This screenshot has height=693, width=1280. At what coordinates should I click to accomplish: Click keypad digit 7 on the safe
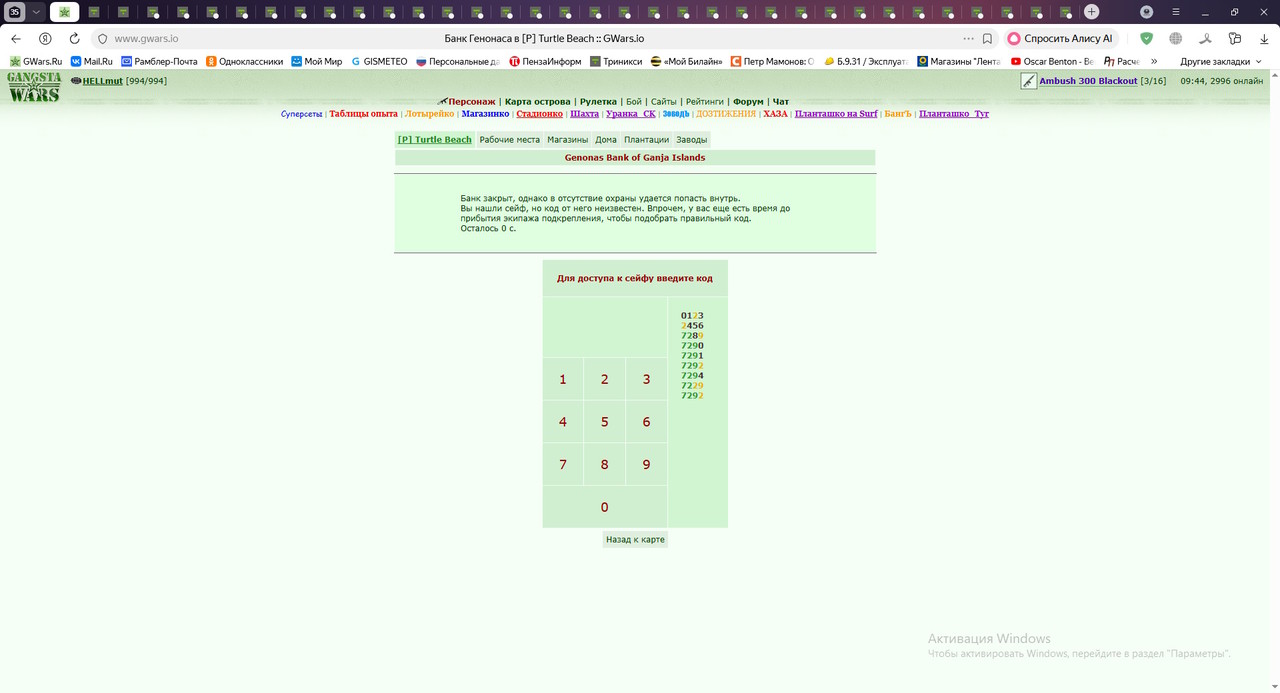coord(563,464)
